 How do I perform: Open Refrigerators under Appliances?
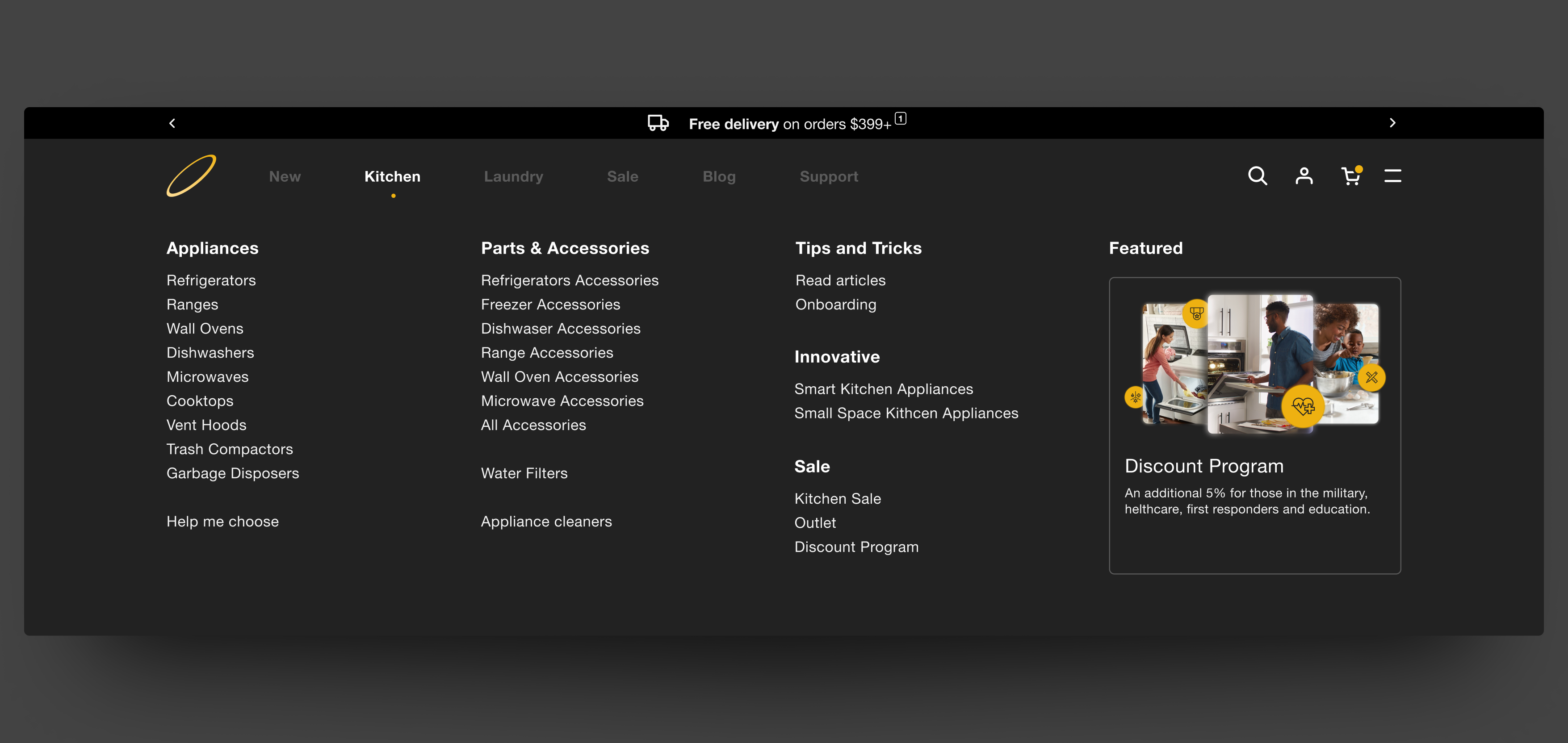coord(211,280)
